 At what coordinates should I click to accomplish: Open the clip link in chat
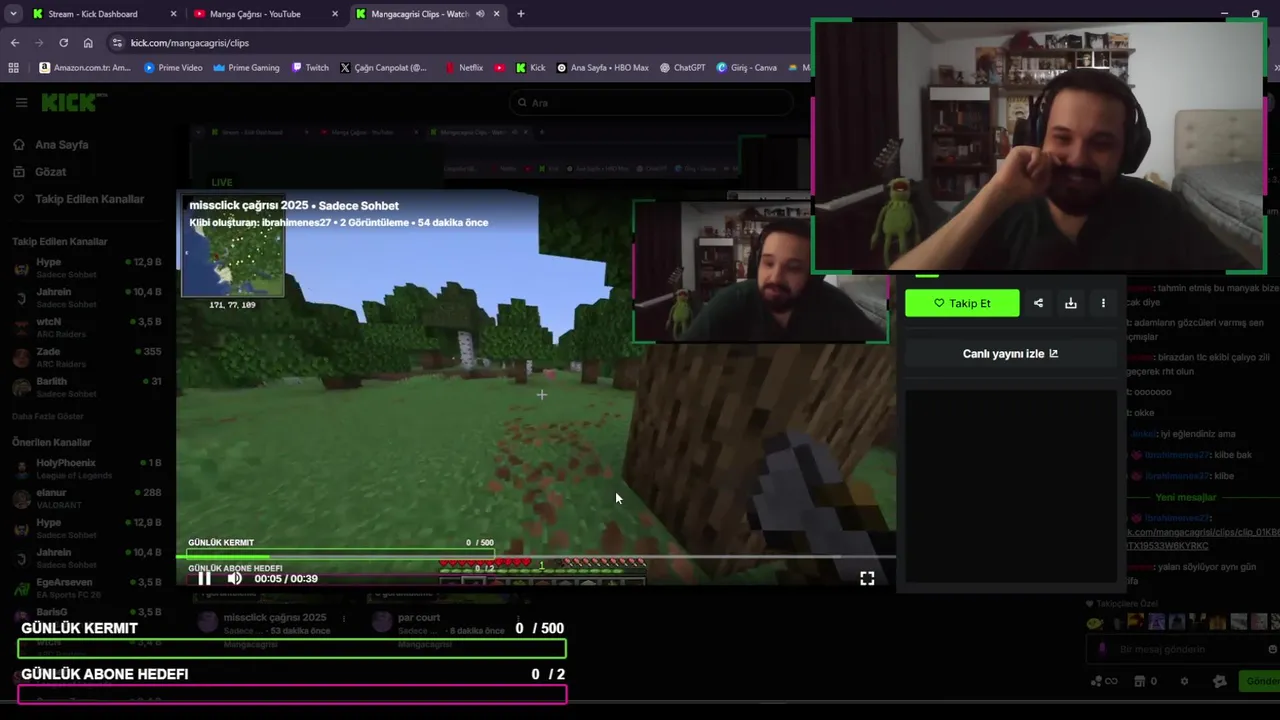[x=1203, y=539]
